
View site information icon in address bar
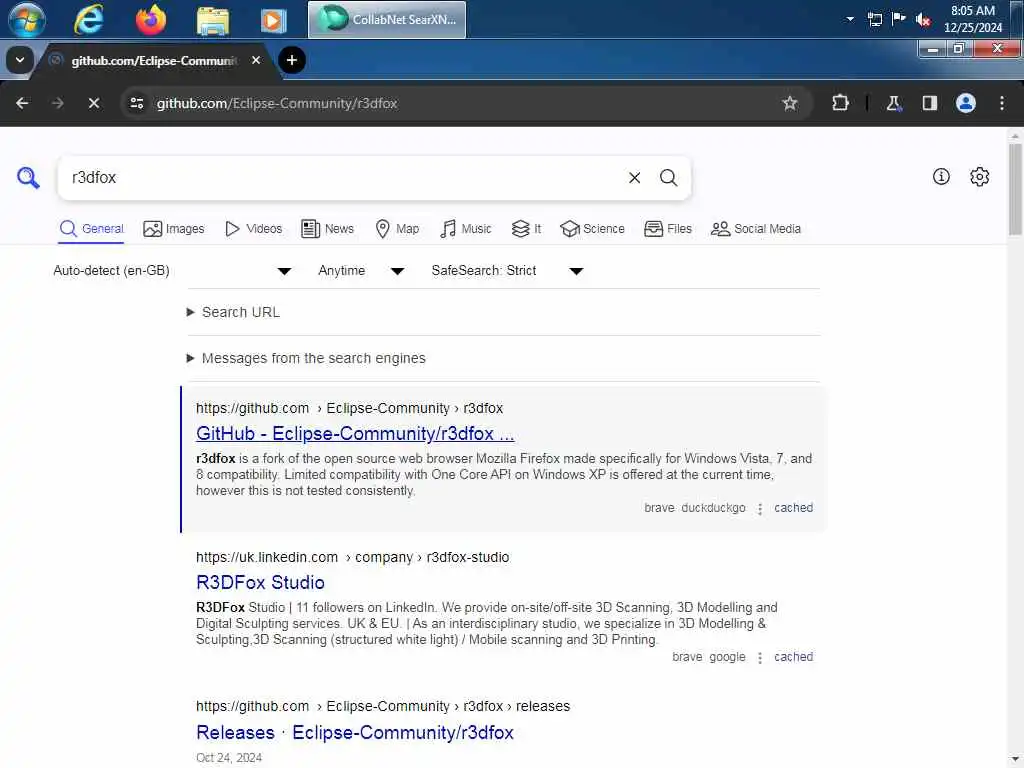[x=137, y=103]
